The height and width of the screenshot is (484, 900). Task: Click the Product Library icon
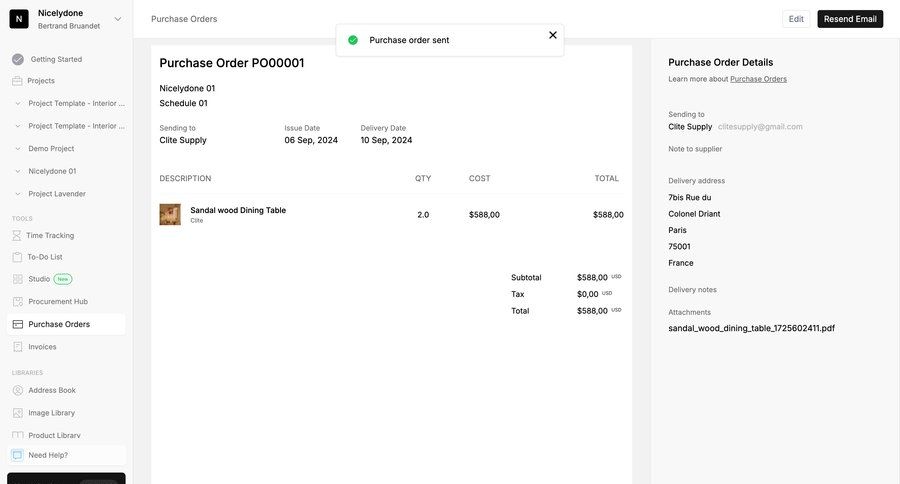18,435
